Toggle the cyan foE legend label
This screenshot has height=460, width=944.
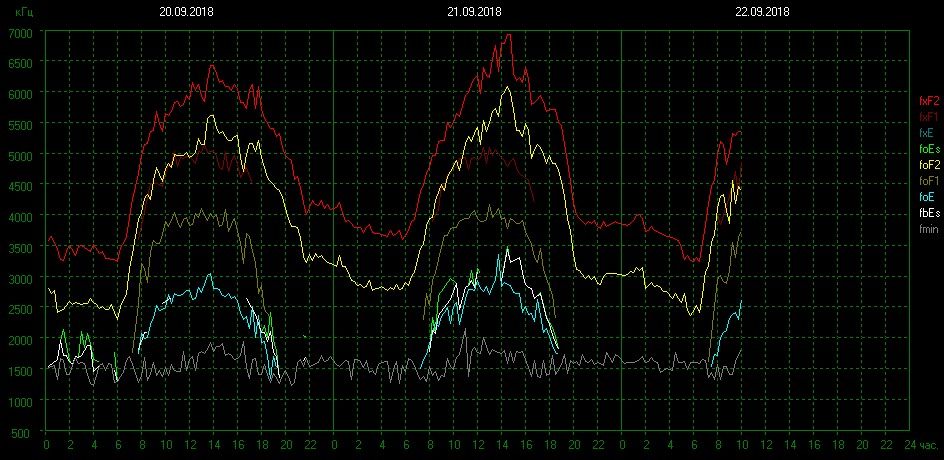(x=927, y=197)
